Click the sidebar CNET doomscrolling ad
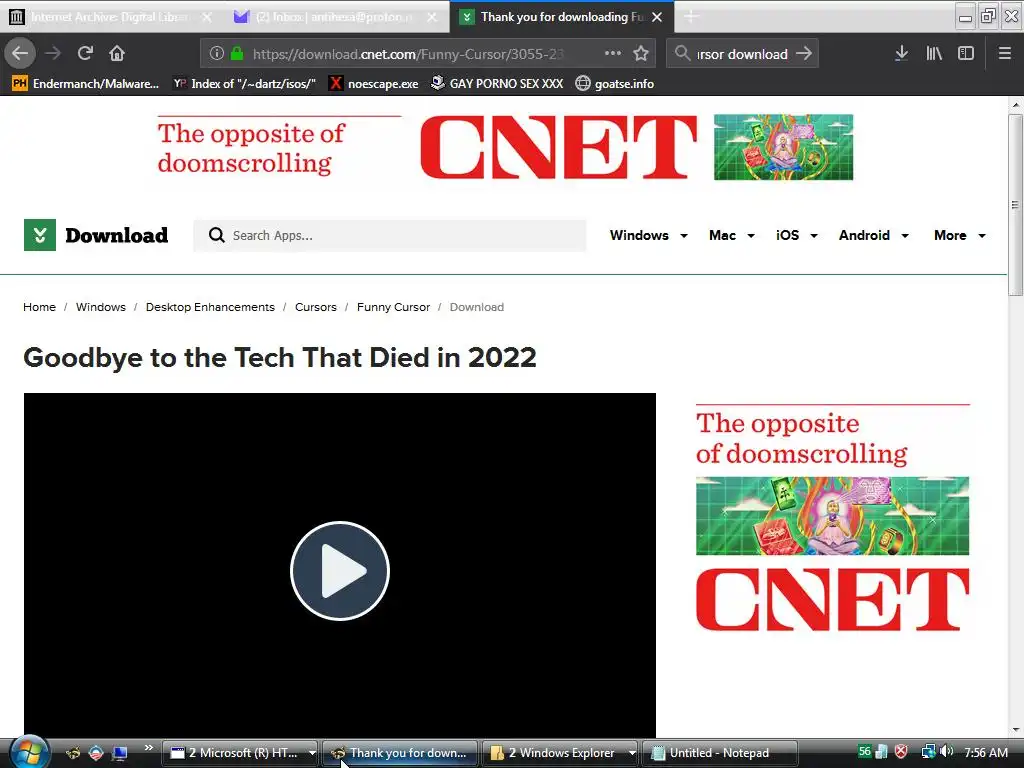Image resolution: width=1024 pixels, height=768 pixels. (833, 517)
